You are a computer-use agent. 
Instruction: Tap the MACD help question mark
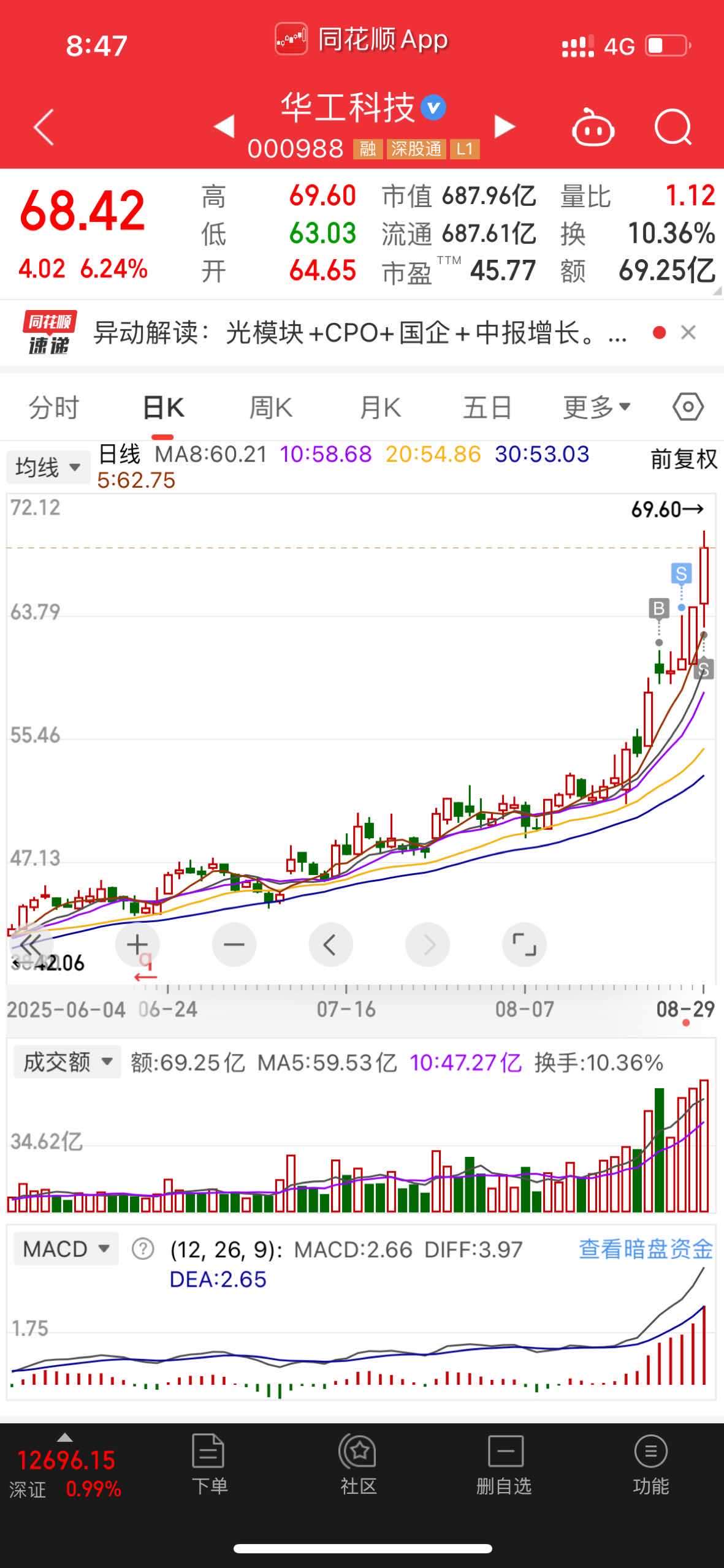tap(143, 1249)
